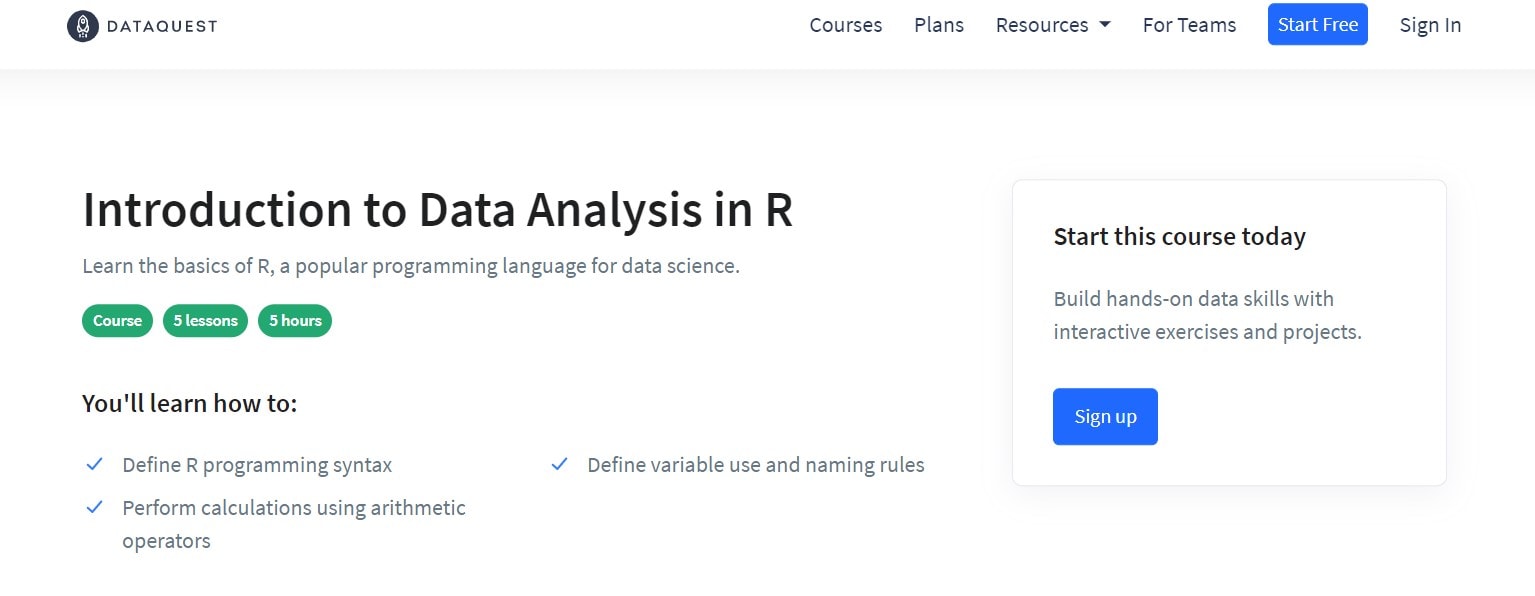This screenshot has height=596, width=1535.
Task: Click the Sign In link
Action: pos(1430,25)
